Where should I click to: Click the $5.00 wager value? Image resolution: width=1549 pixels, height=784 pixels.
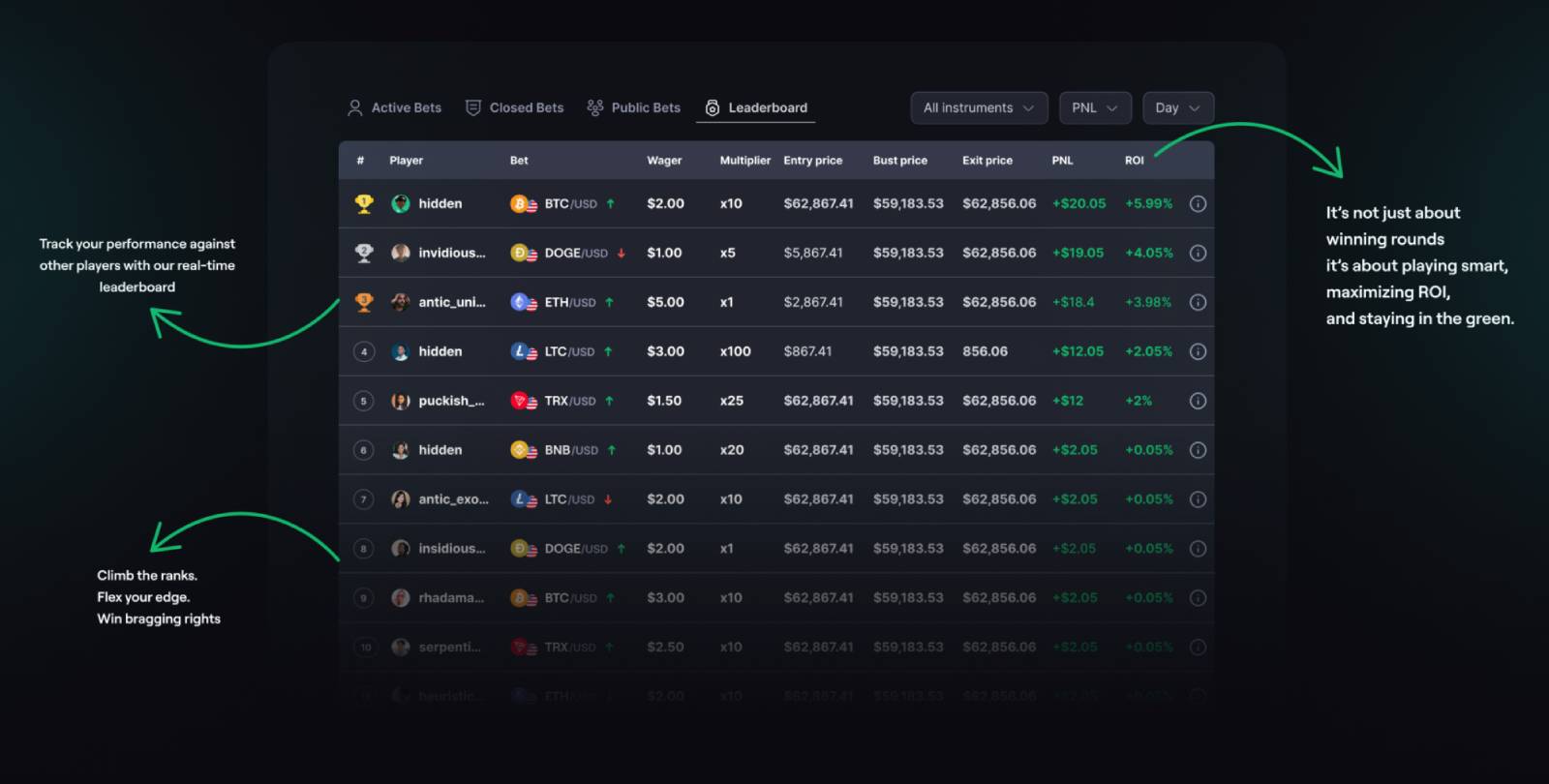click(x=665, y=302)
